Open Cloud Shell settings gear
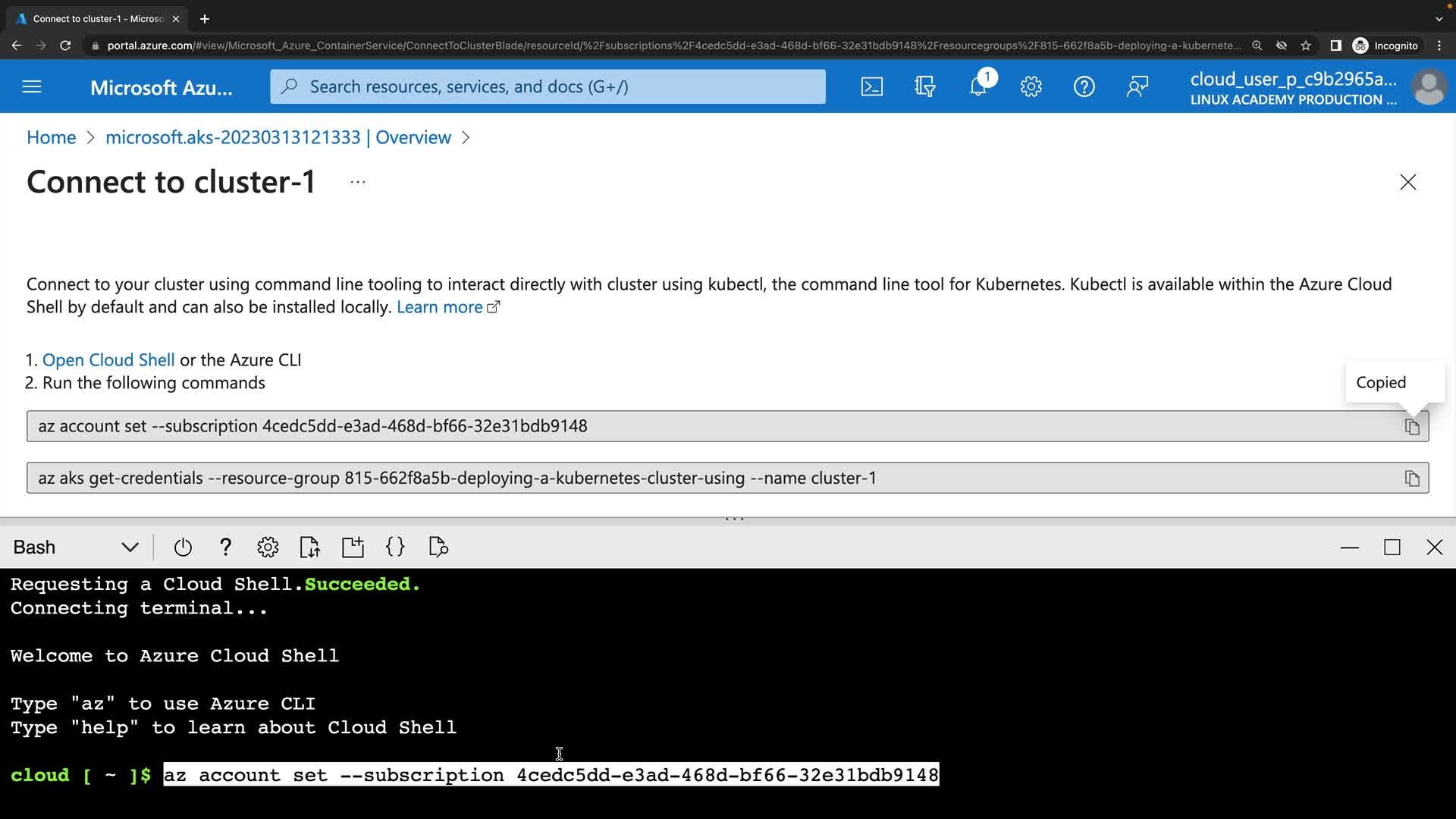The width and height of the screenshot is (1456, 819). pos(268,548)
